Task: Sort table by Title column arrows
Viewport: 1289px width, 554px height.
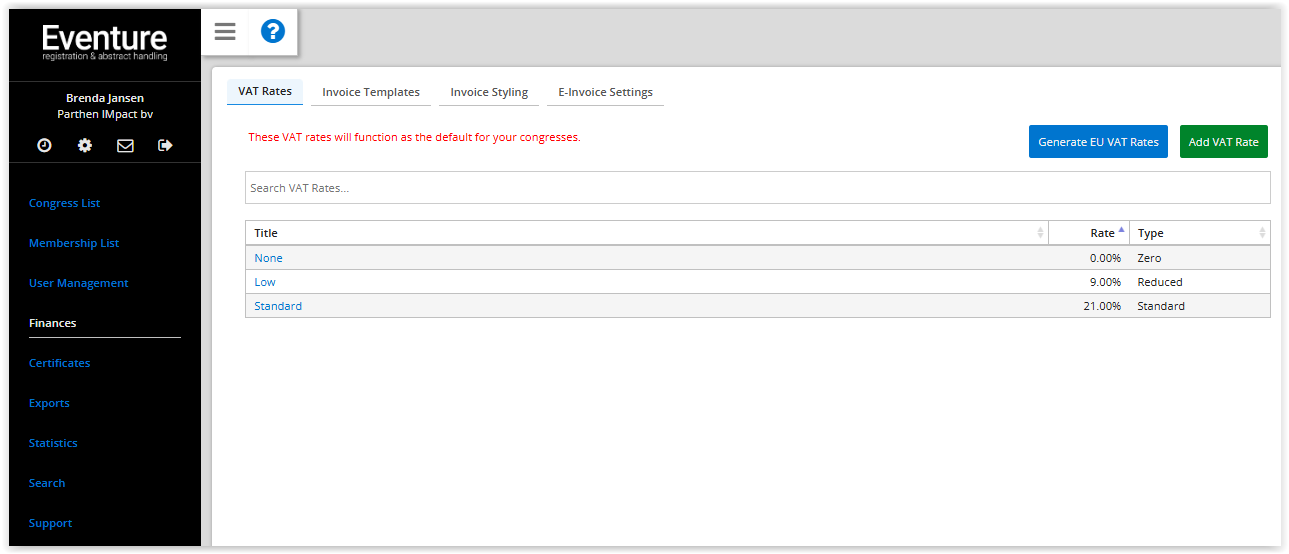Action: (1040, 233)
